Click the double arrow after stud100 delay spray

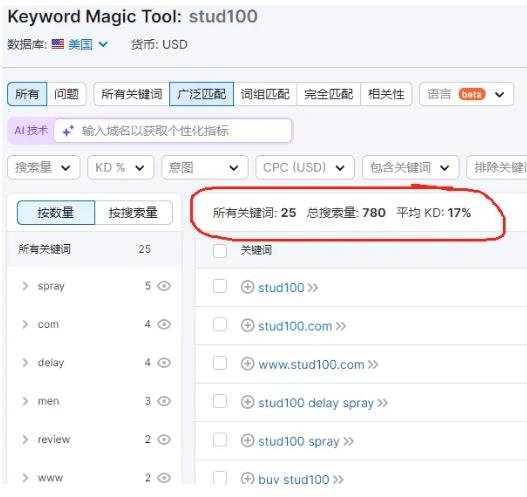pyautogui.click(x=382, y=403)
